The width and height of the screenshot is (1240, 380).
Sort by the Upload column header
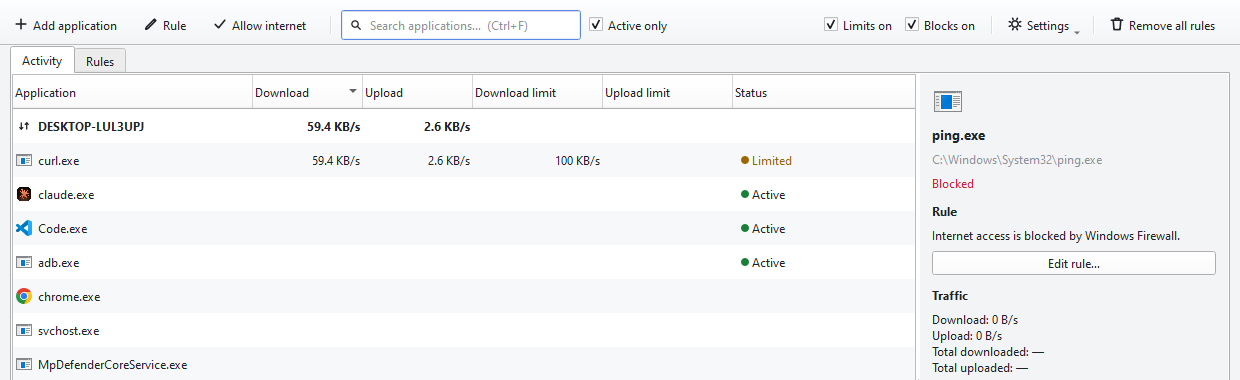pos(417,93)
